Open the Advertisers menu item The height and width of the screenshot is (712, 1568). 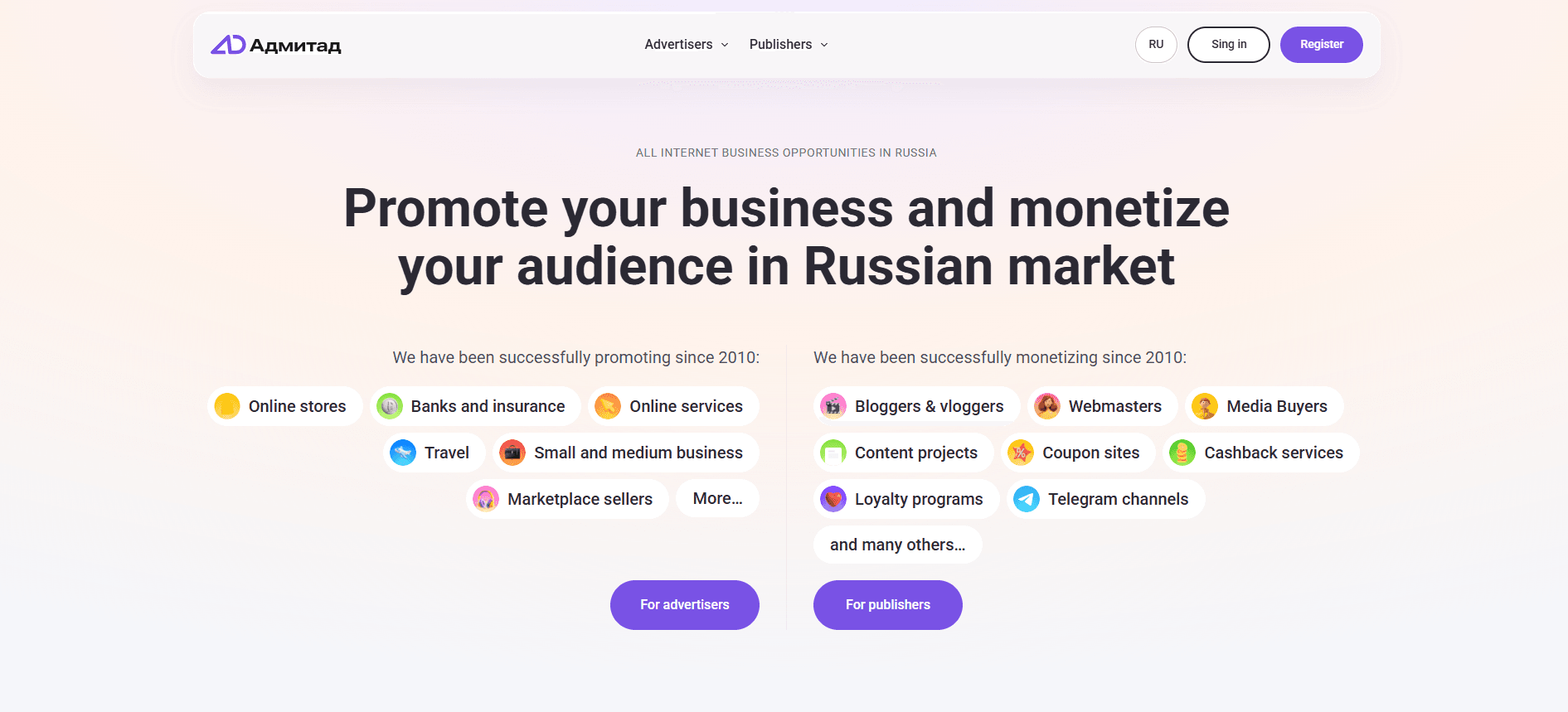click(x=678, y=45)
